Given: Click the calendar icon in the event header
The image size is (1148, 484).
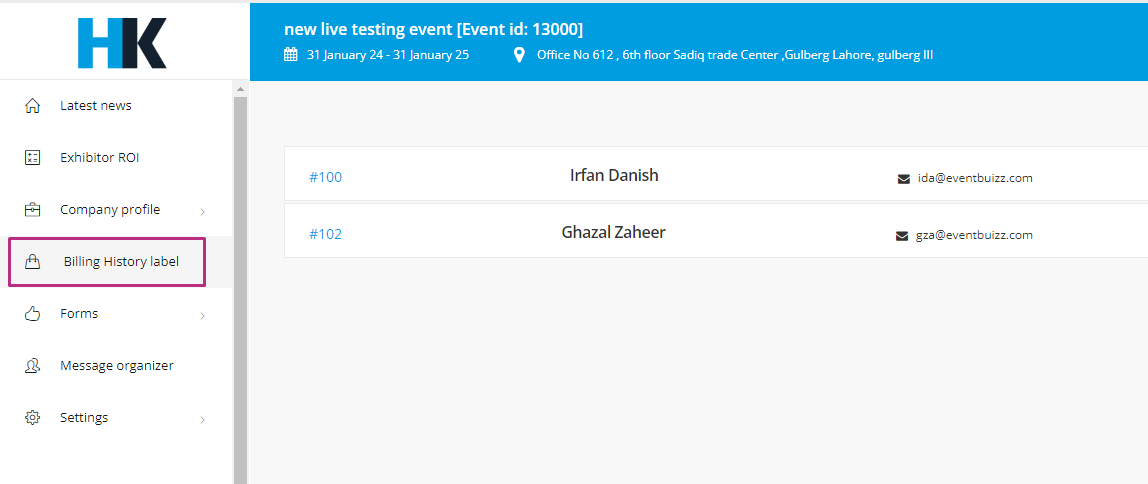Looking at the screenshot, I should pyautogui.click(x=291, y=54).
